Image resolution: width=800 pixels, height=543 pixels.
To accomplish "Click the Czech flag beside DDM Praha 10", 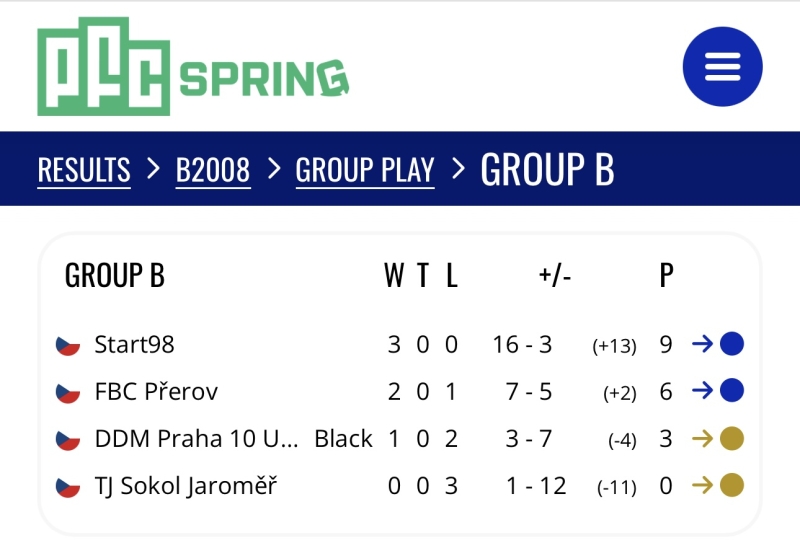I will 68,440.
